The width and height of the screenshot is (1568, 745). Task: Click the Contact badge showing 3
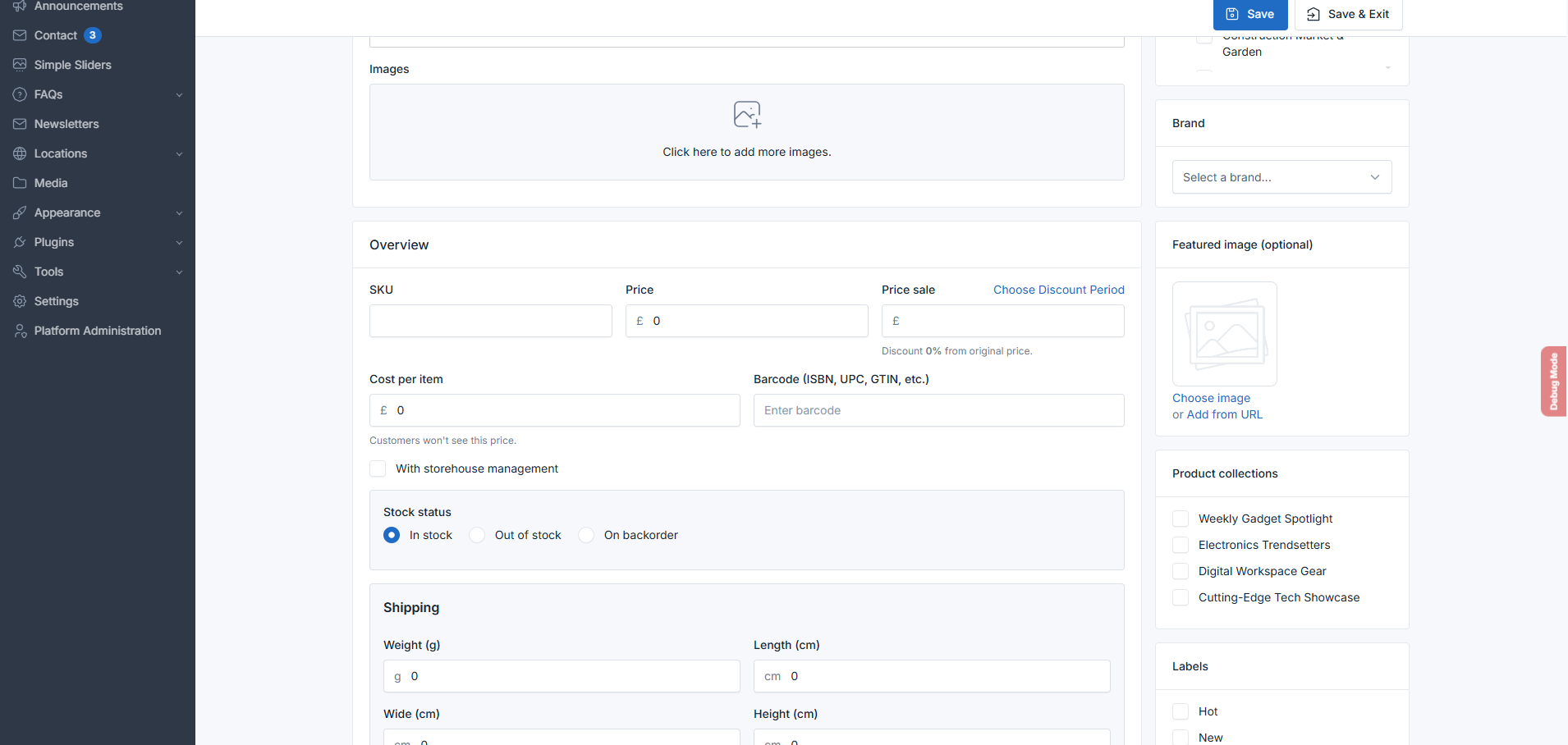pos(93,35)
